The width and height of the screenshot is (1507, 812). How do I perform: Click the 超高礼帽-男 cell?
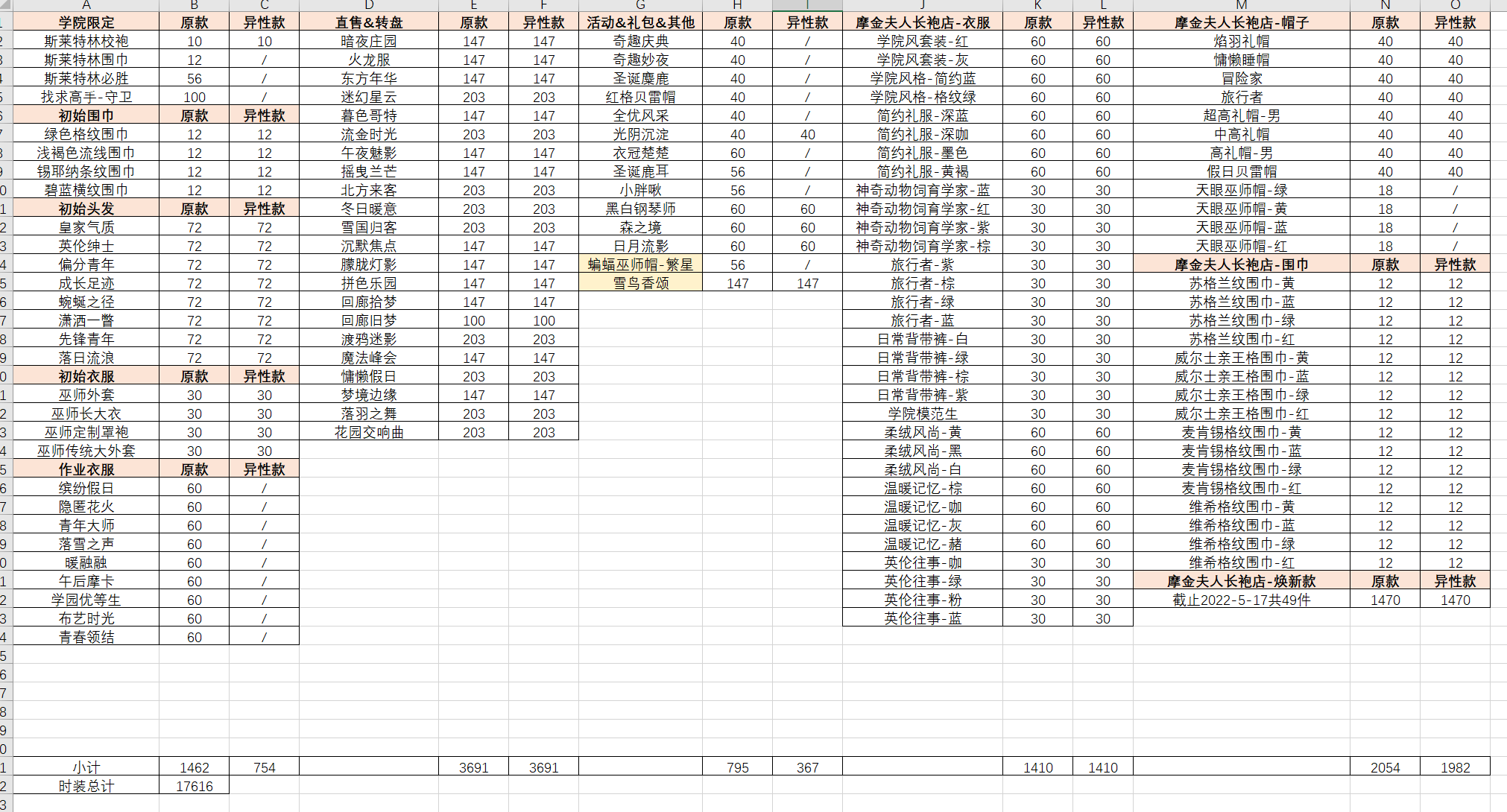1242,115
